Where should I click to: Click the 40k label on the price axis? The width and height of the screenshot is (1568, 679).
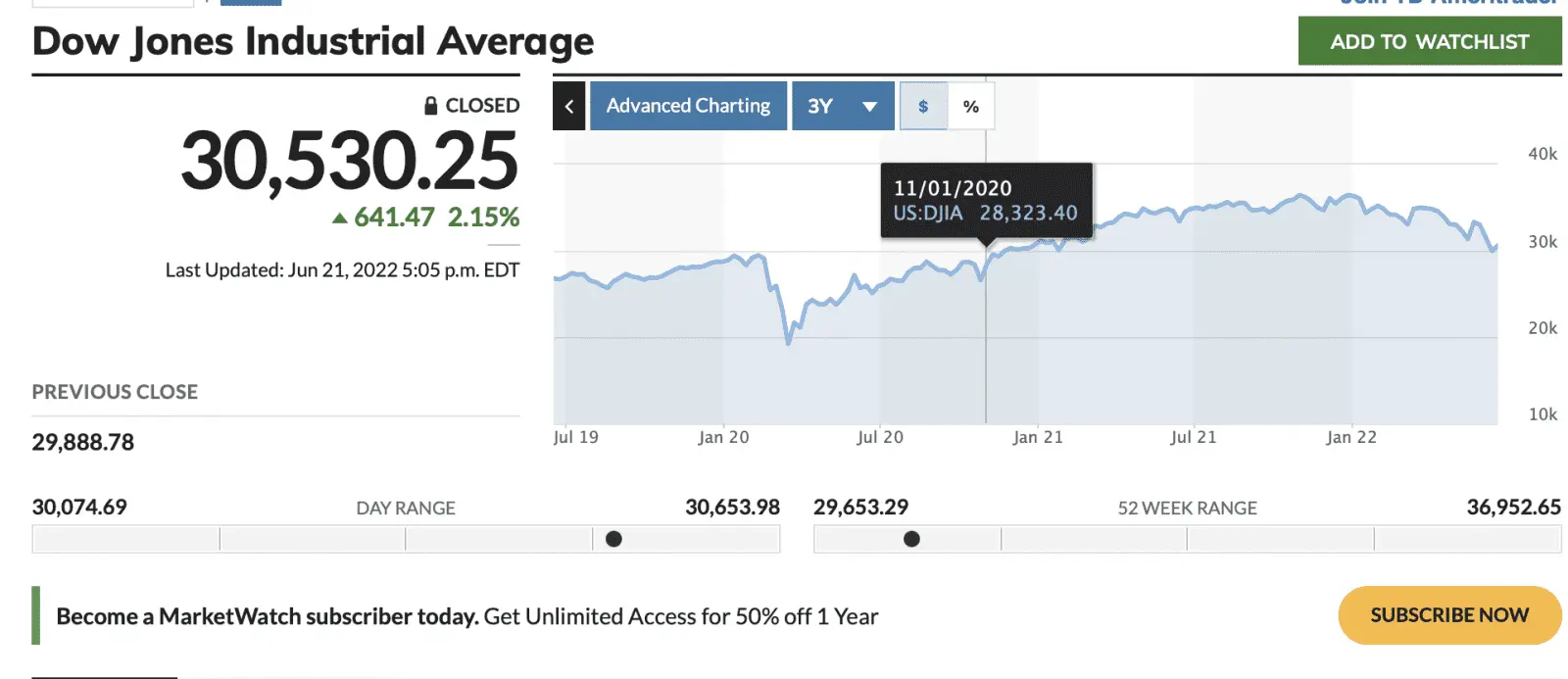1543,154
